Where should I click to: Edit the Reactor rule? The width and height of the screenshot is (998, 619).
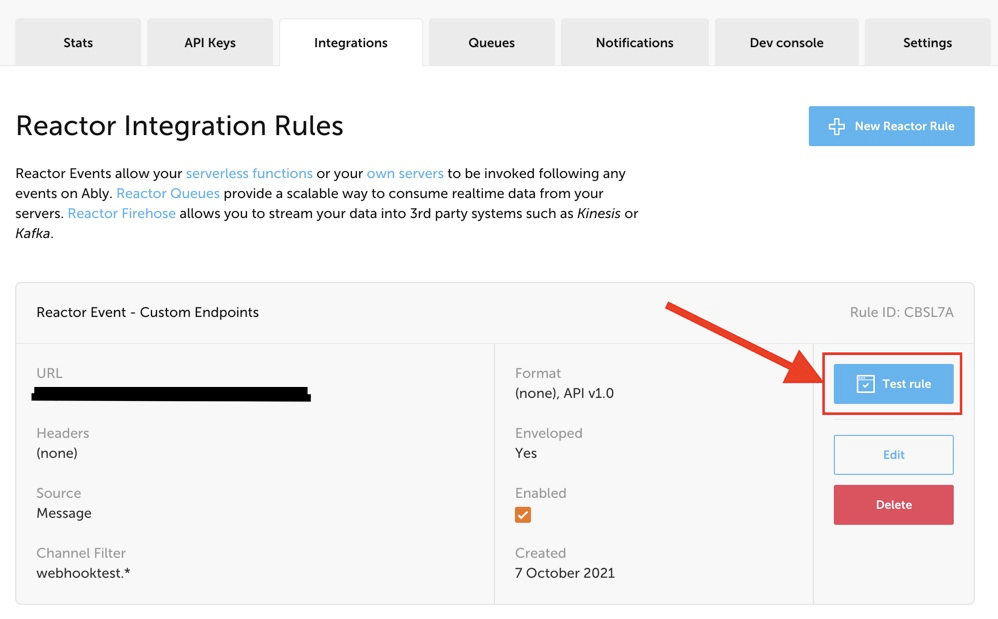[894, 455]
